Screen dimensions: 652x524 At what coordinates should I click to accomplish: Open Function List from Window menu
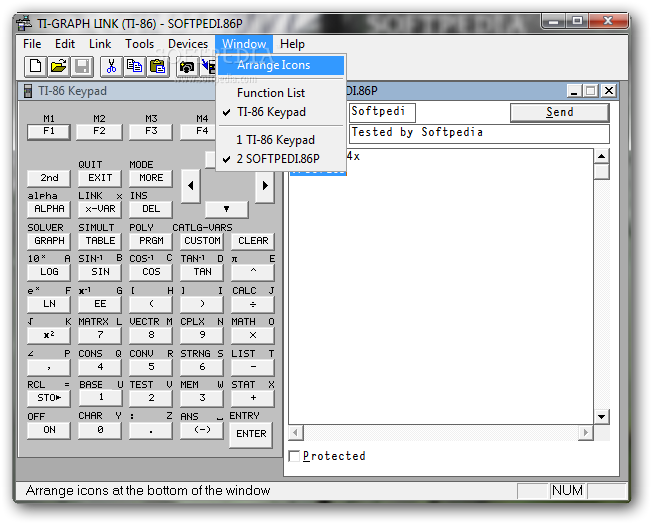(281, 93)
